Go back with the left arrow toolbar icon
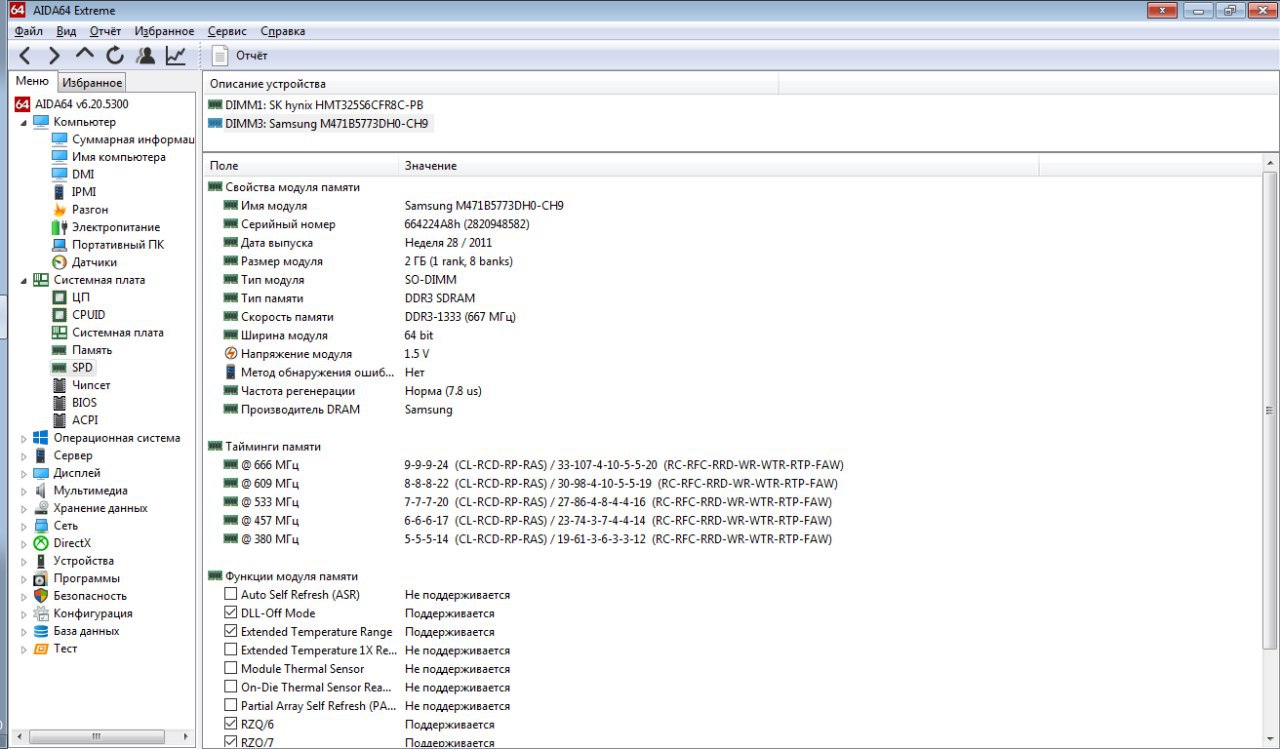1280x749 pixels. [25, 56]
